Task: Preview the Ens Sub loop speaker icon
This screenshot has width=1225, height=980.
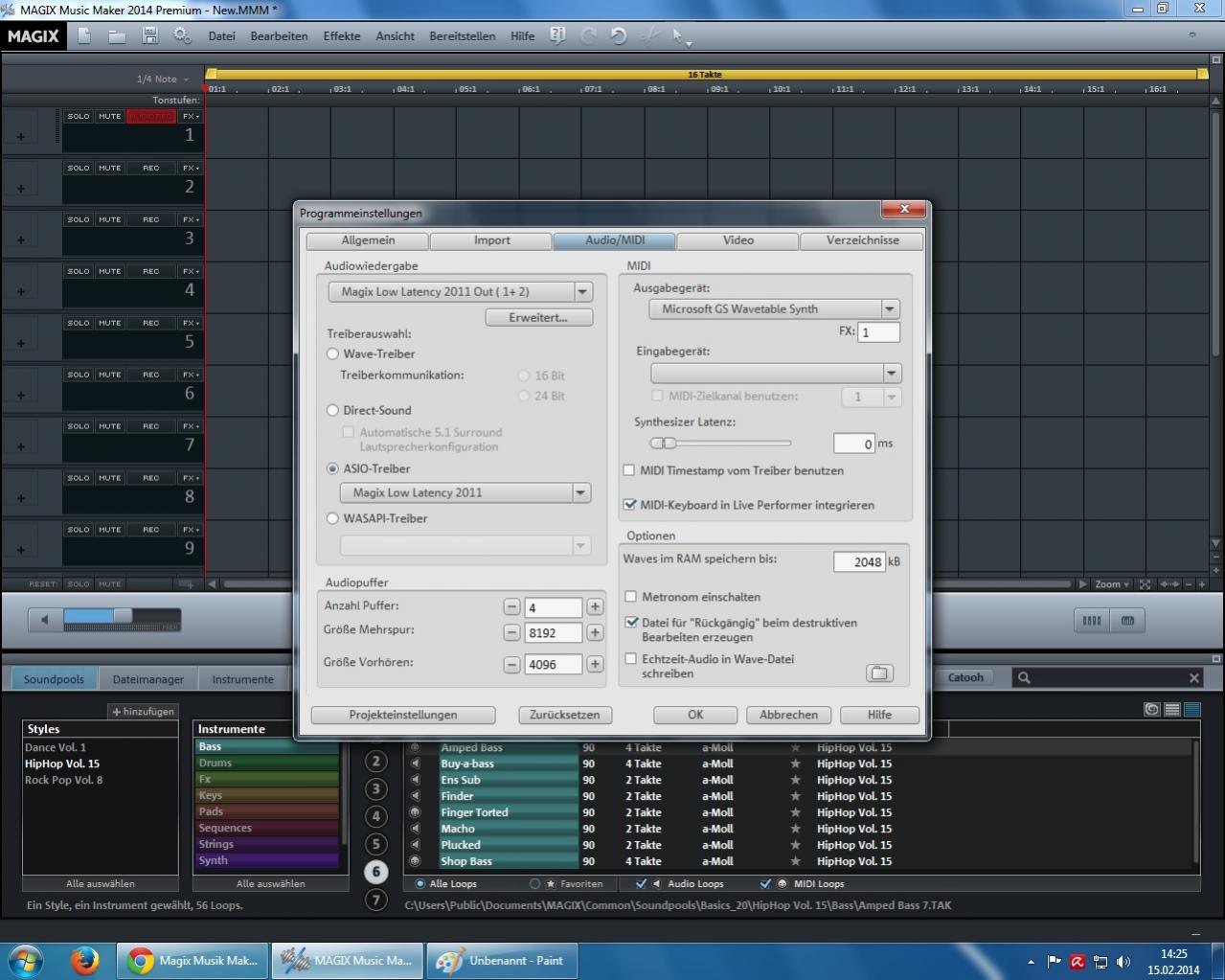Action: pyautogui.click(x=415, y=780)
